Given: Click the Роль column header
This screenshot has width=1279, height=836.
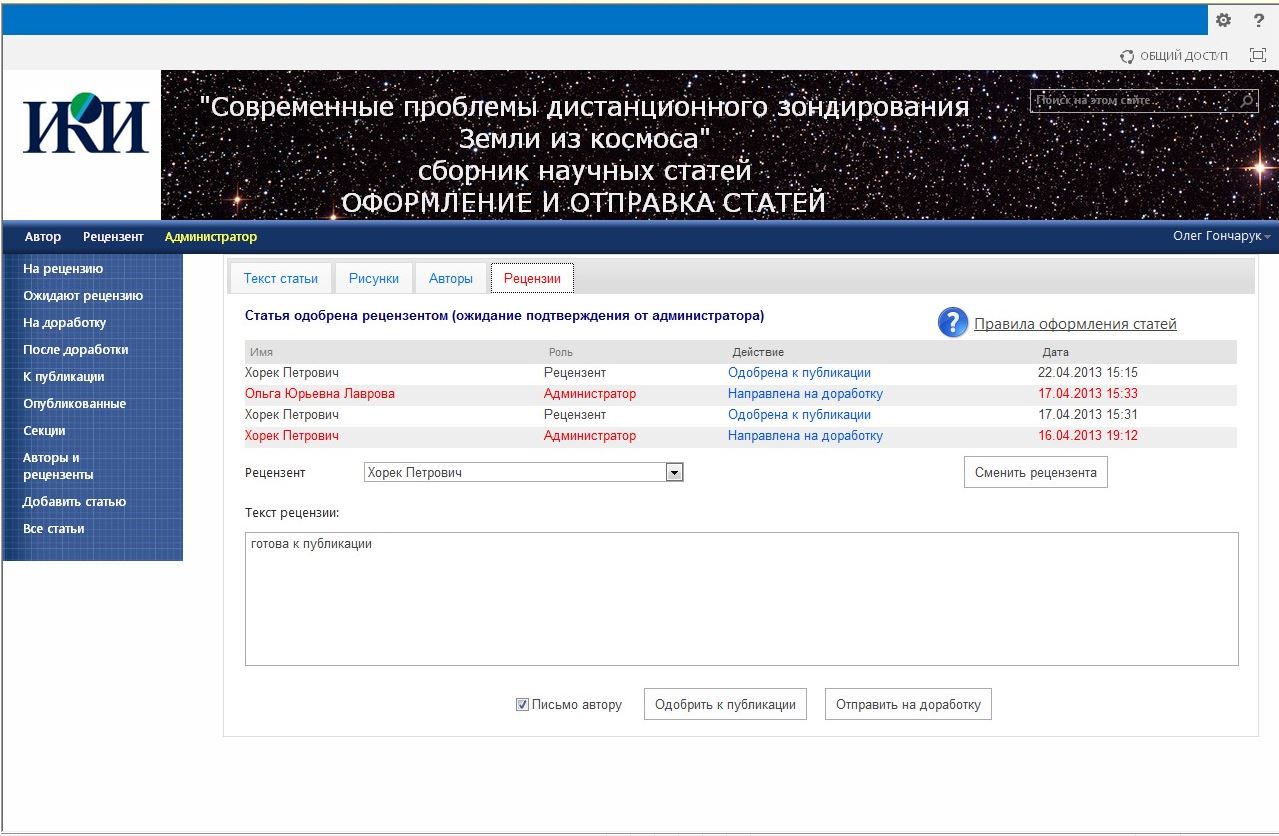Looking at the screenshot, I should [561, 352].
